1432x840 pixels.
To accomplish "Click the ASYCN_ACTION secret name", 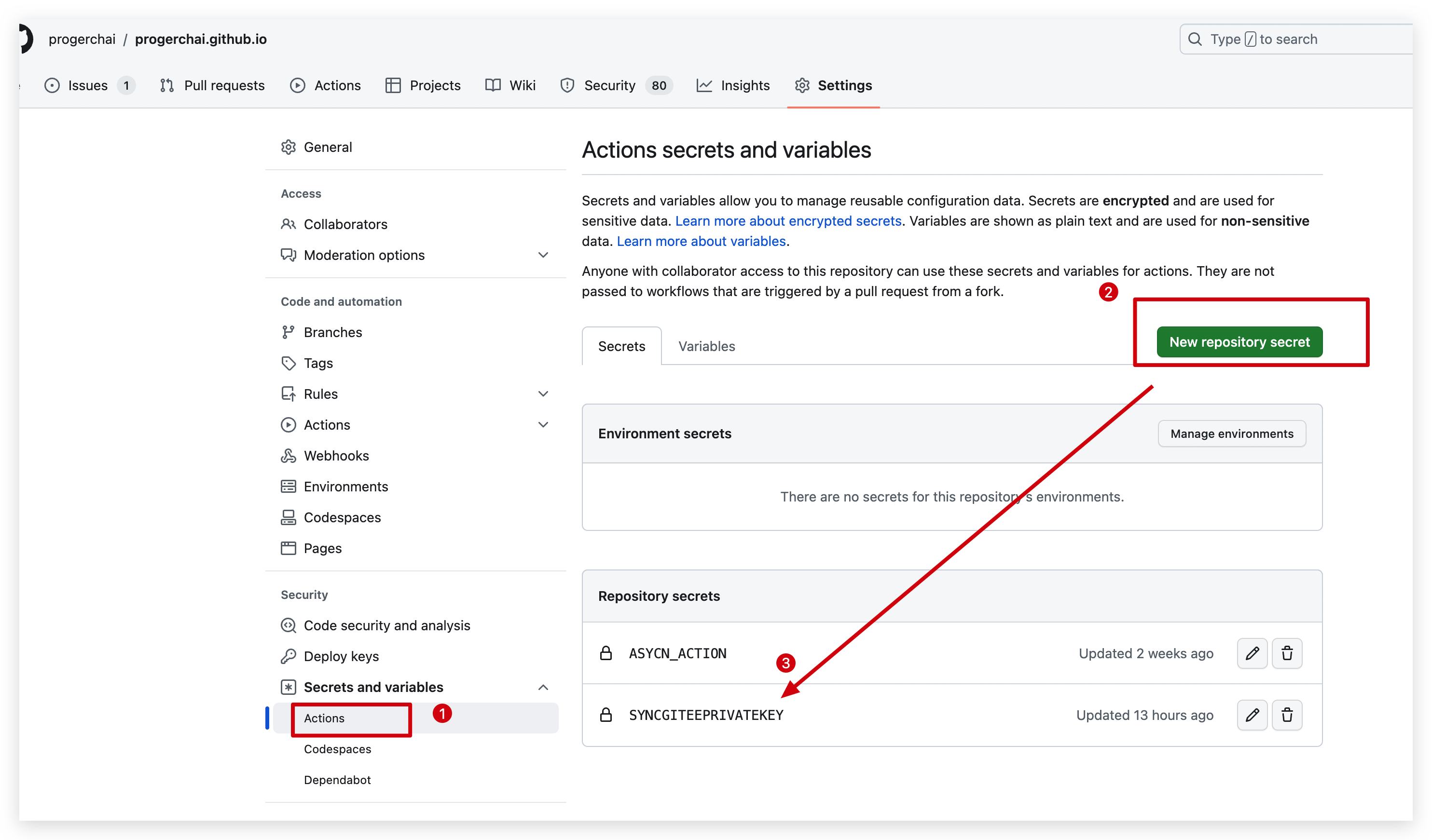I will [x=677, y=653].
